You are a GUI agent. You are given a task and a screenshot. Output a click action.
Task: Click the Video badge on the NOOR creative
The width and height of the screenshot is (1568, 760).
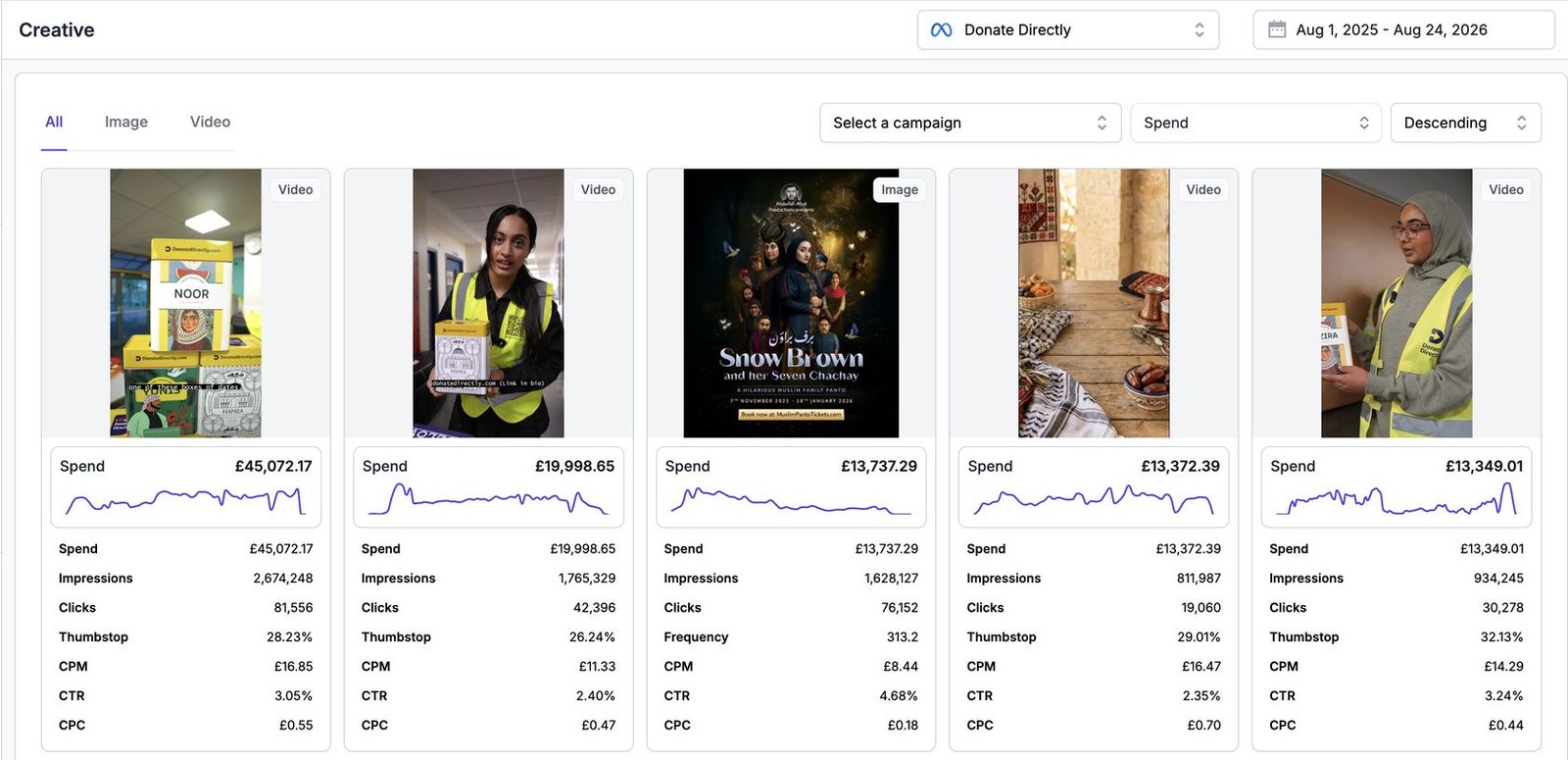[x=295, y=189]
